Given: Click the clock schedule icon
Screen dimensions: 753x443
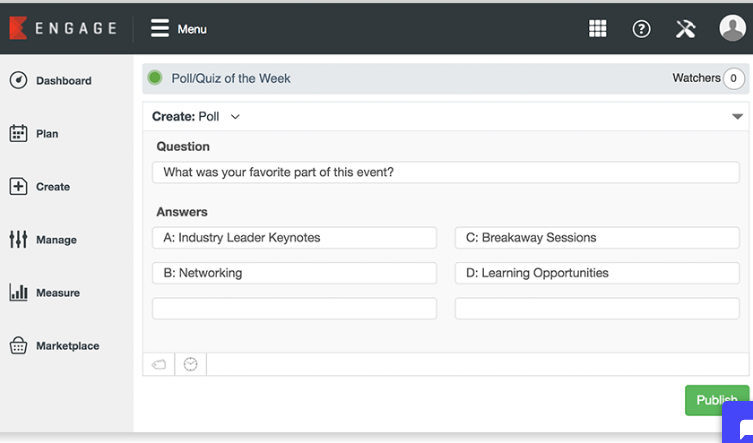Looking at the screenshot, I should pos(190,364).
